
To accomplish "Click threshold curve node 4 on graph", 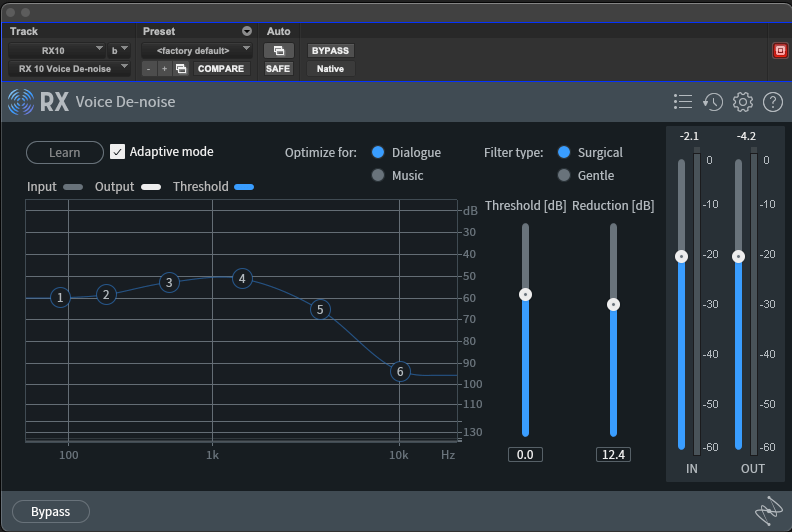I will click(242, 278).
